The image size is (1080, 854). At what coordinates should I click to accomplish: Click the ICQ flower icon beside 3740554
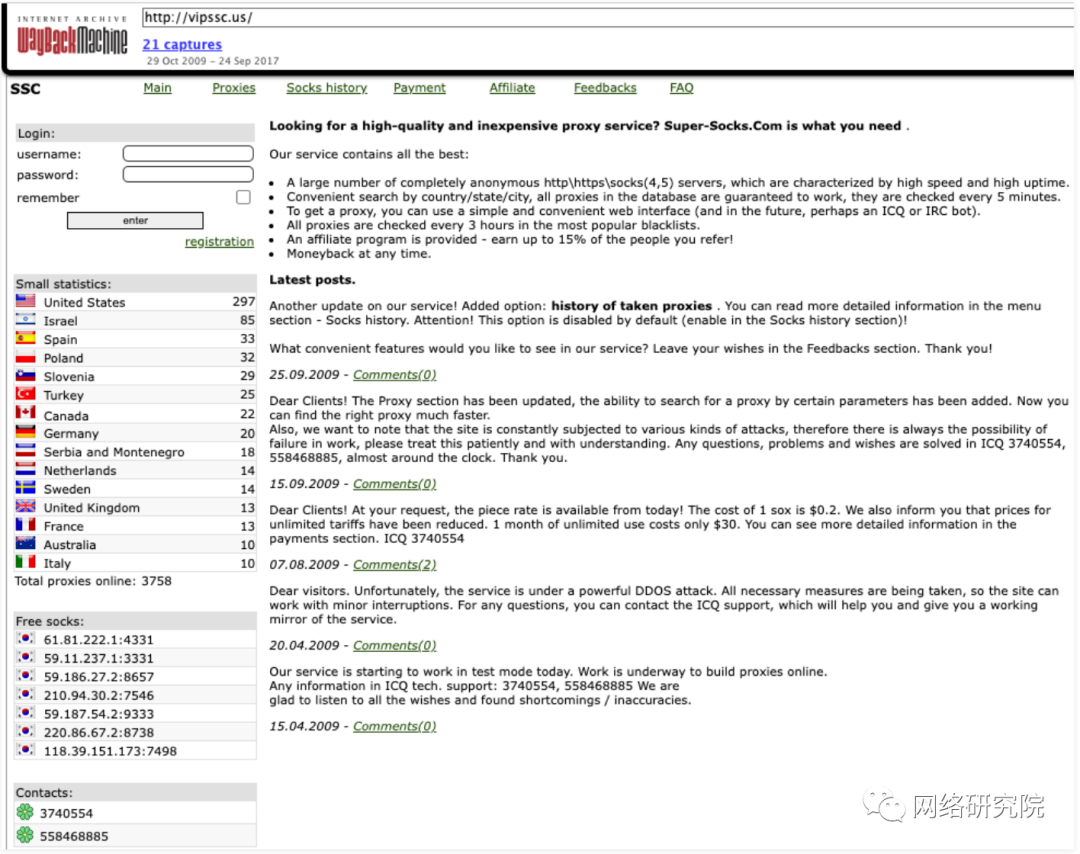pos(26,813)
